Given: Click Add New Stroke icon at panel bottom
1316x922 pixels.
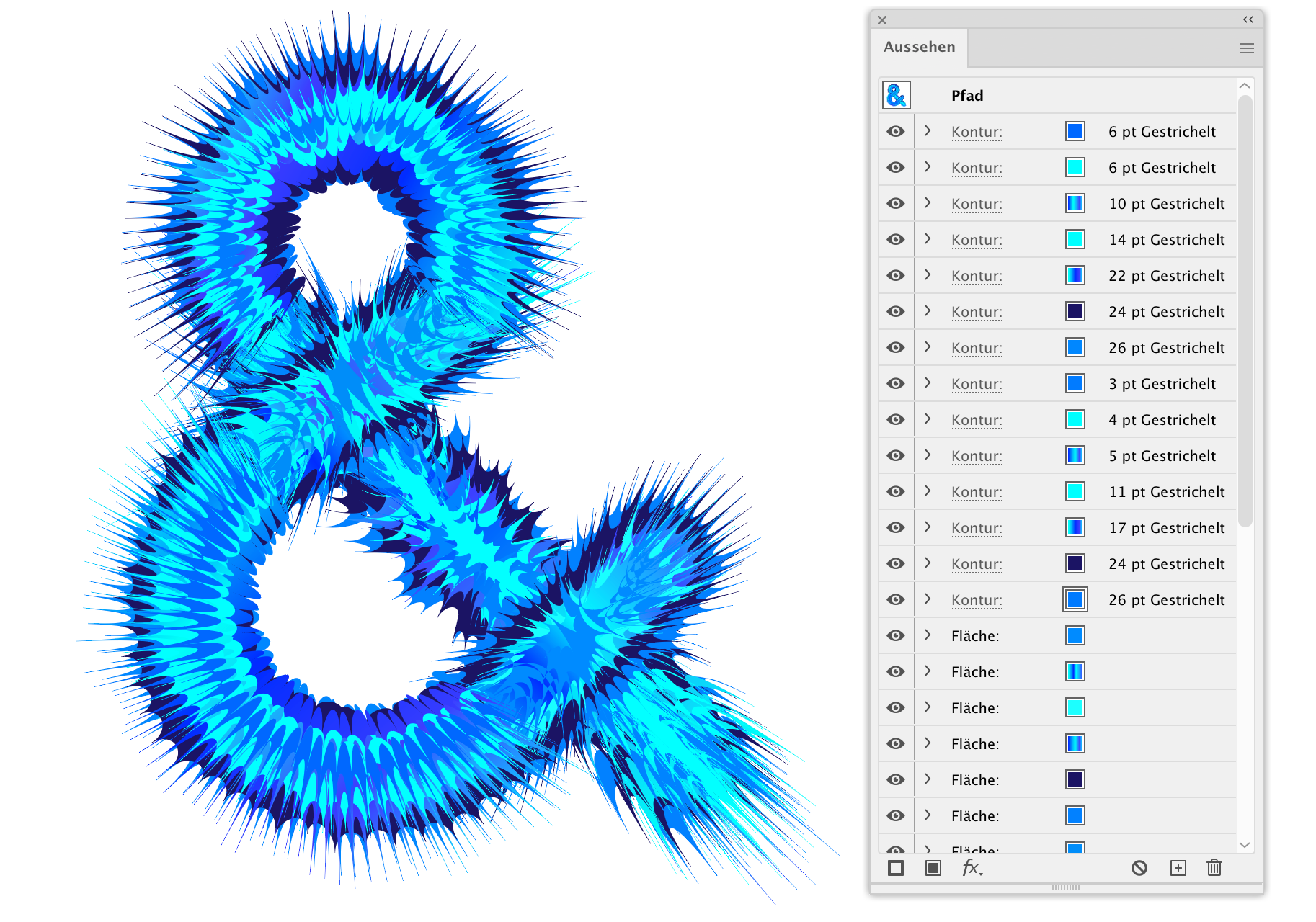Looking at the screenshot, I should tap(896, 868).
